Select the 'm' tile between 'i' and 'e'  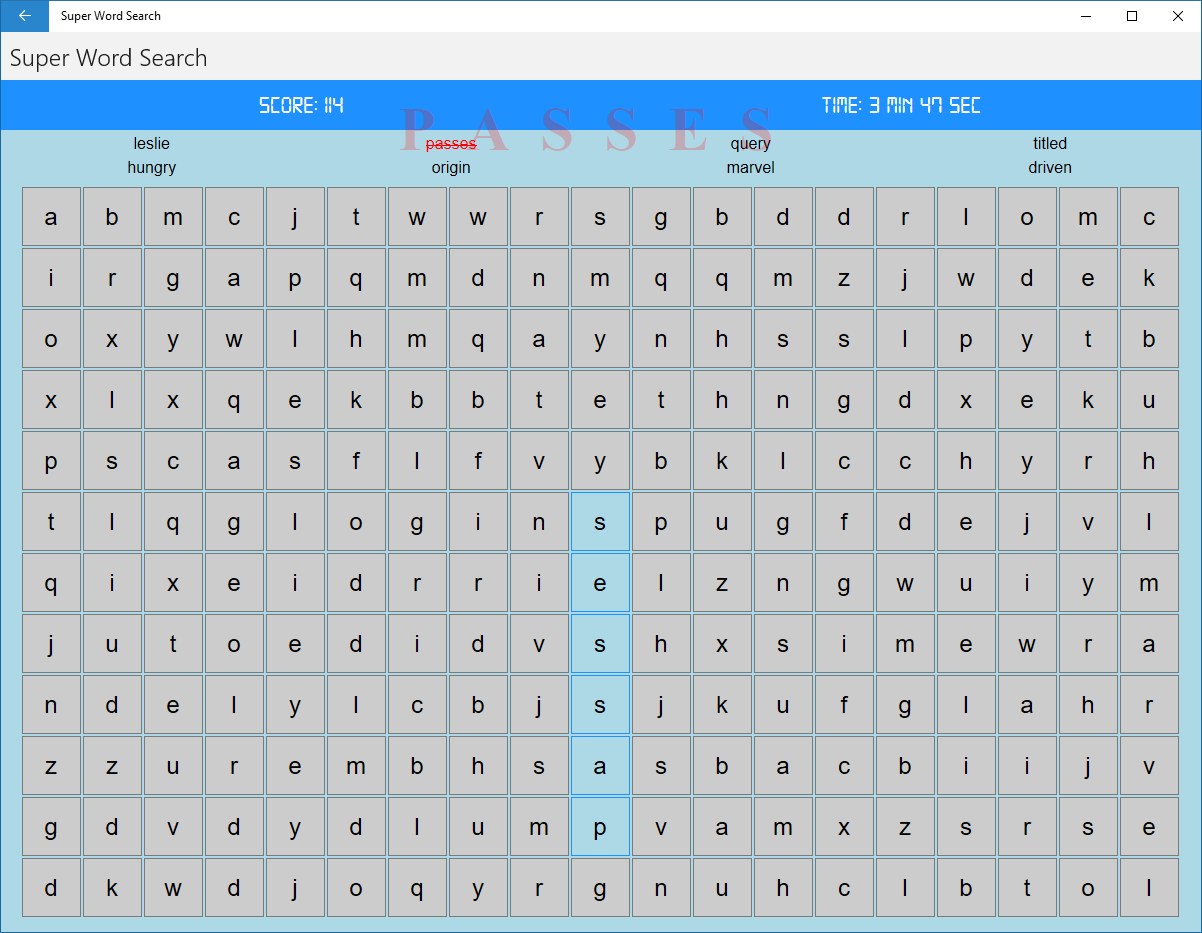(x=905, y=644)
